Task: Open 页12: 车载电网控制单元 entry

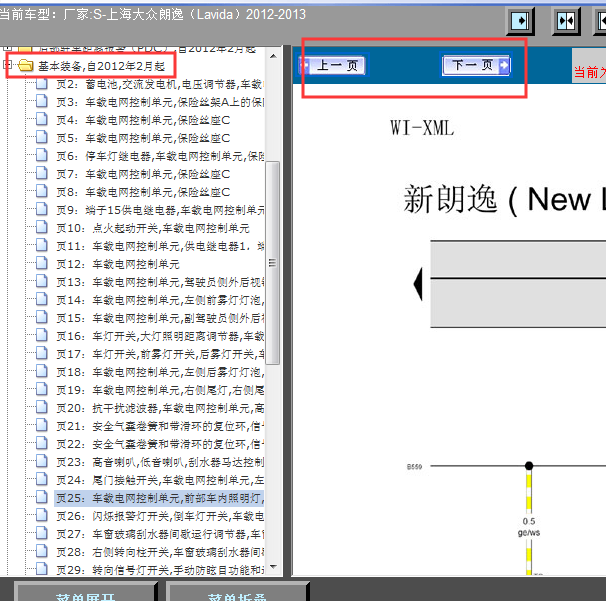Action: click(x=118, y=264)
